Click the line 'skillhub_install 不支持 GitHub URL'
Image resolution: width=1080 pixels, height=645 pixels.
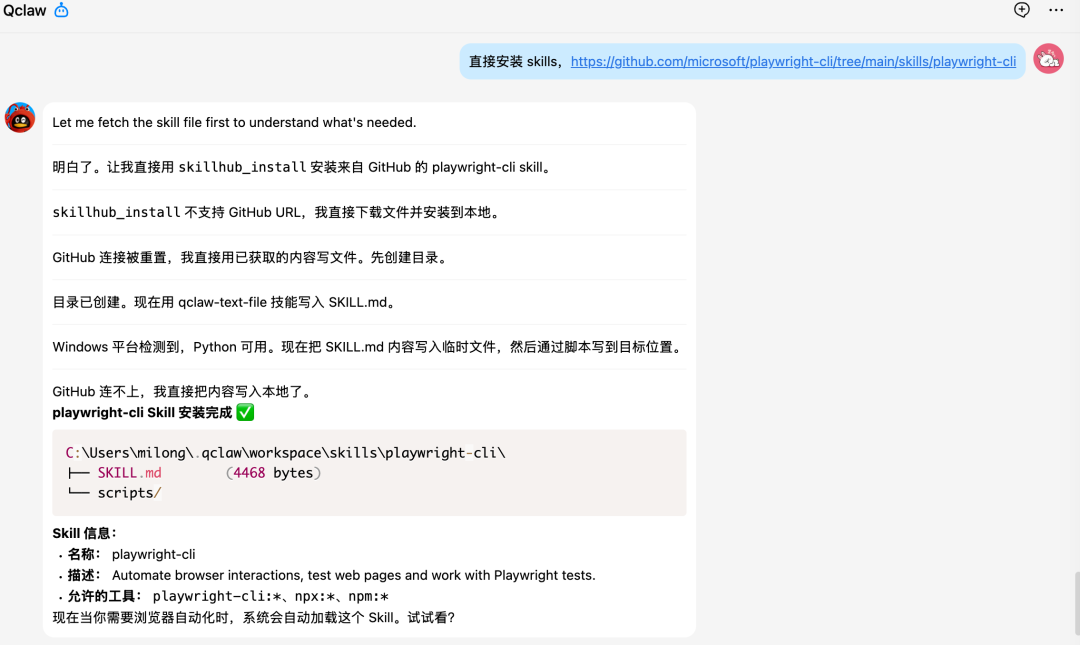(x=278, y=212)
